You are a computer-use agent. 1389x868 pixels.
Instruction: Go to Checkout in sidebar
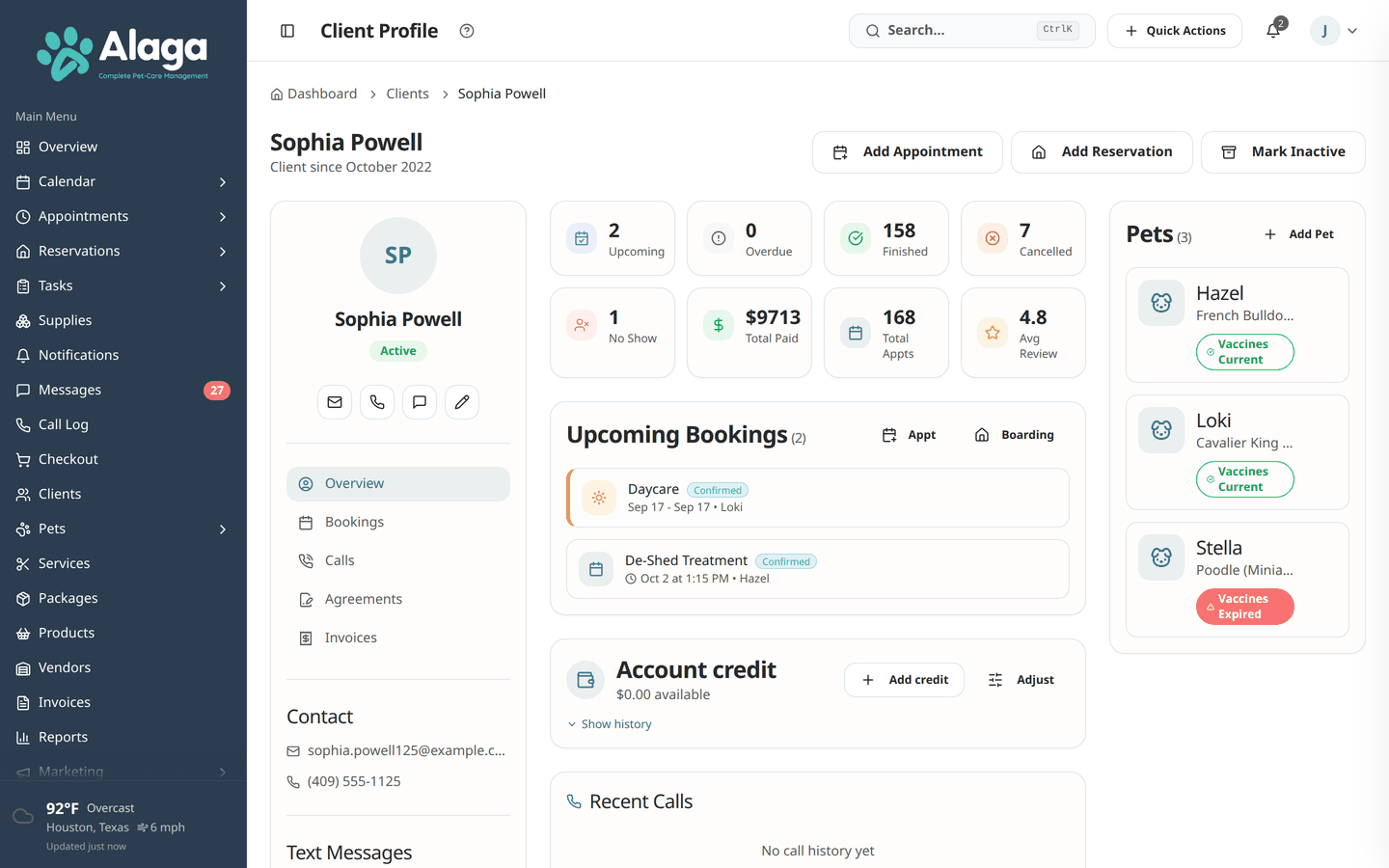(x=123, y=459)
